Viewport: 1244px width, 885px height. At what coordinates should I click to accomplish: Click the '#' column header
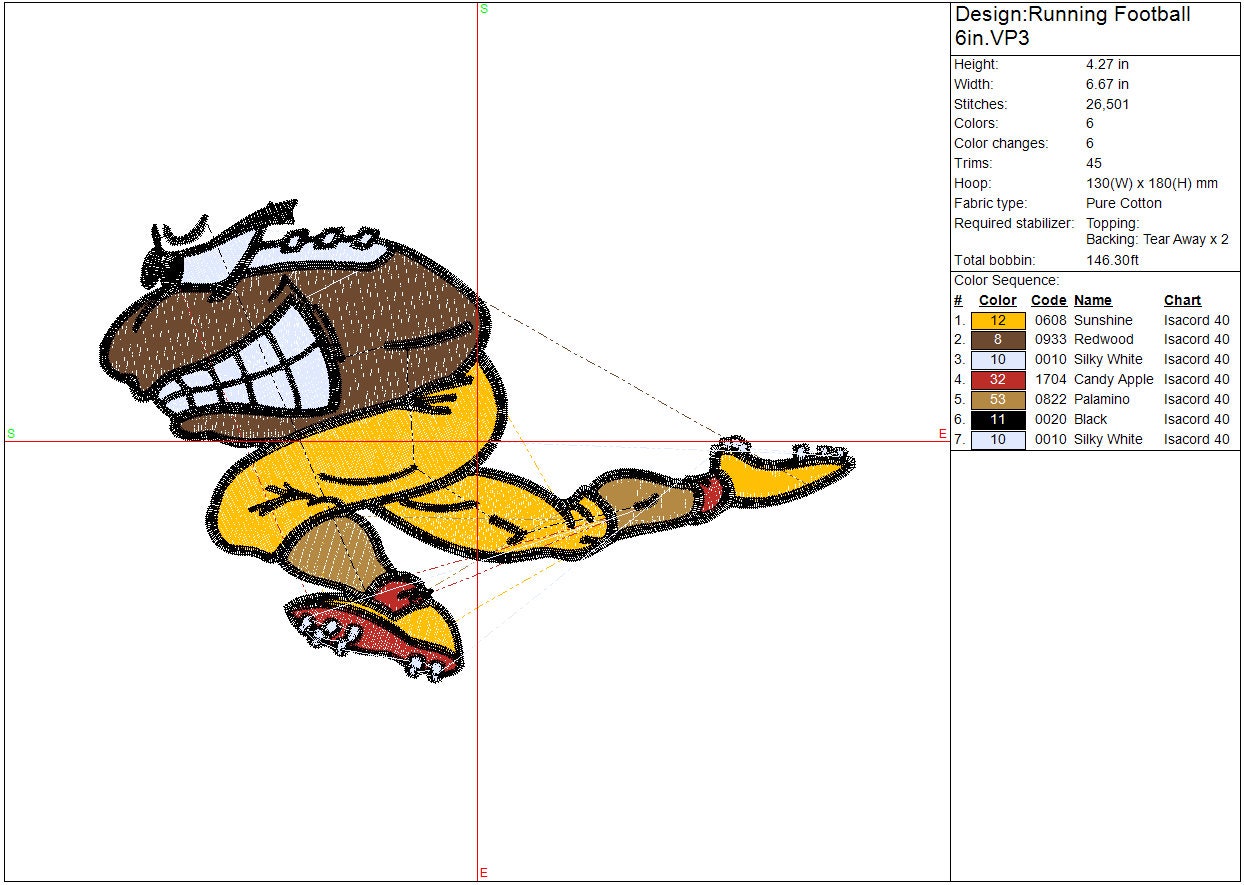[x=958, y=301]
